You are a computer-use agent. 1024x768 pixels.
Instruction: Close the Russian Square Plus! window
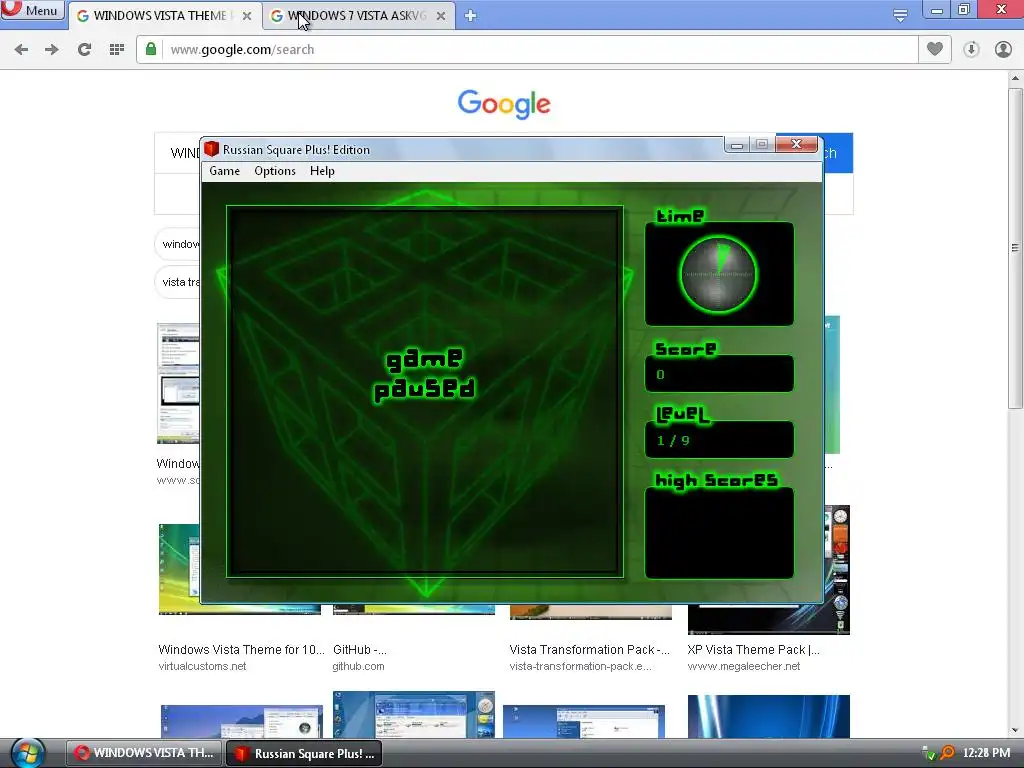click(x=796, y=144)
